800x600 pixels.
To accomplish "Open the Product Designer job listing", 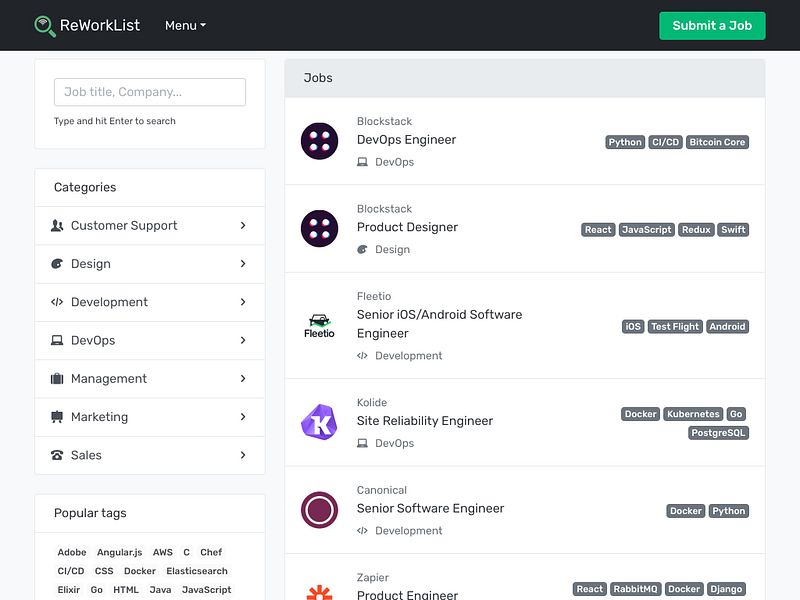I will point(407,227).
